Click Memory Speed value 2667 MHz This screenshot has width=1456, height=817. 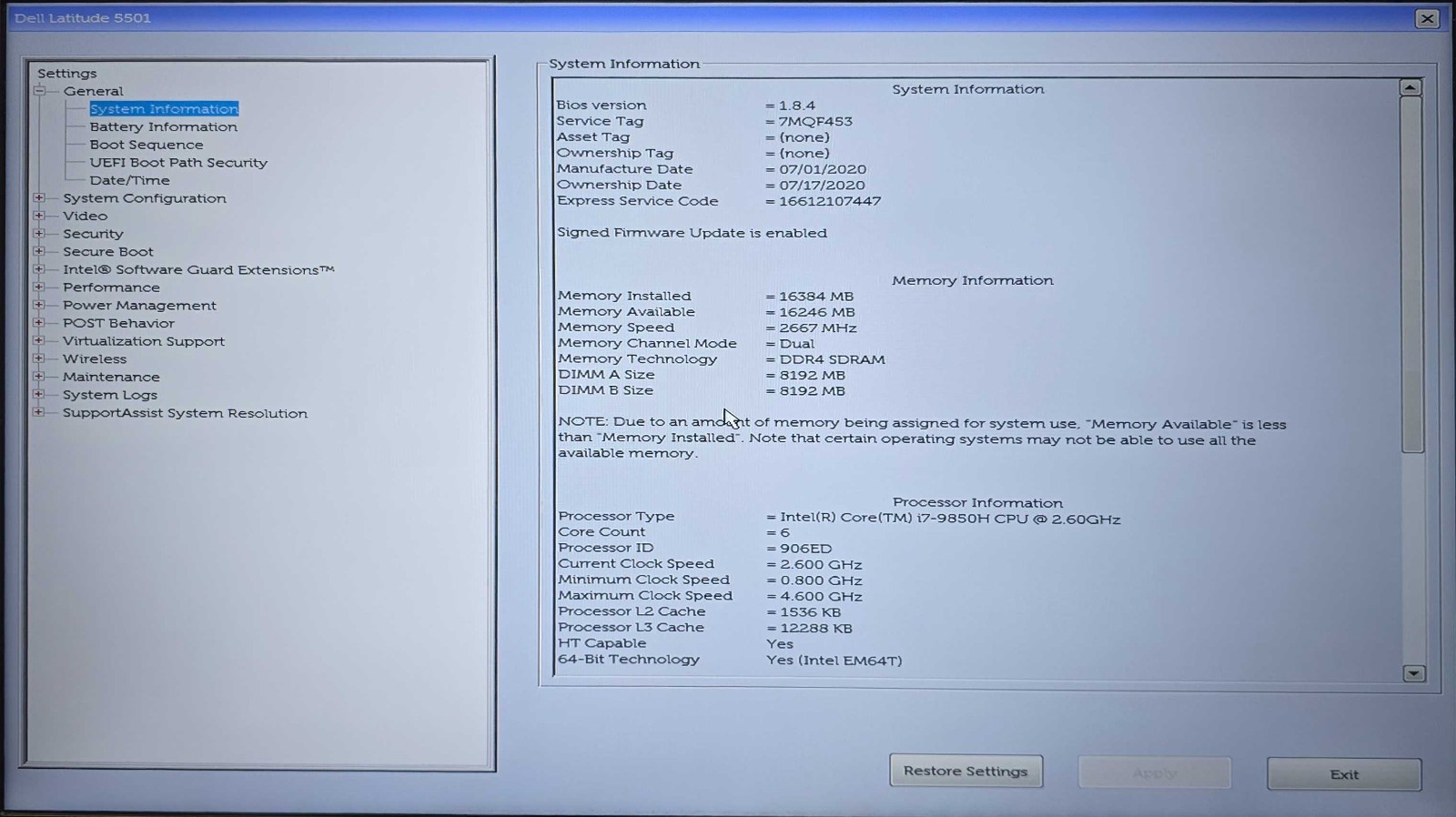pos(818,328)
